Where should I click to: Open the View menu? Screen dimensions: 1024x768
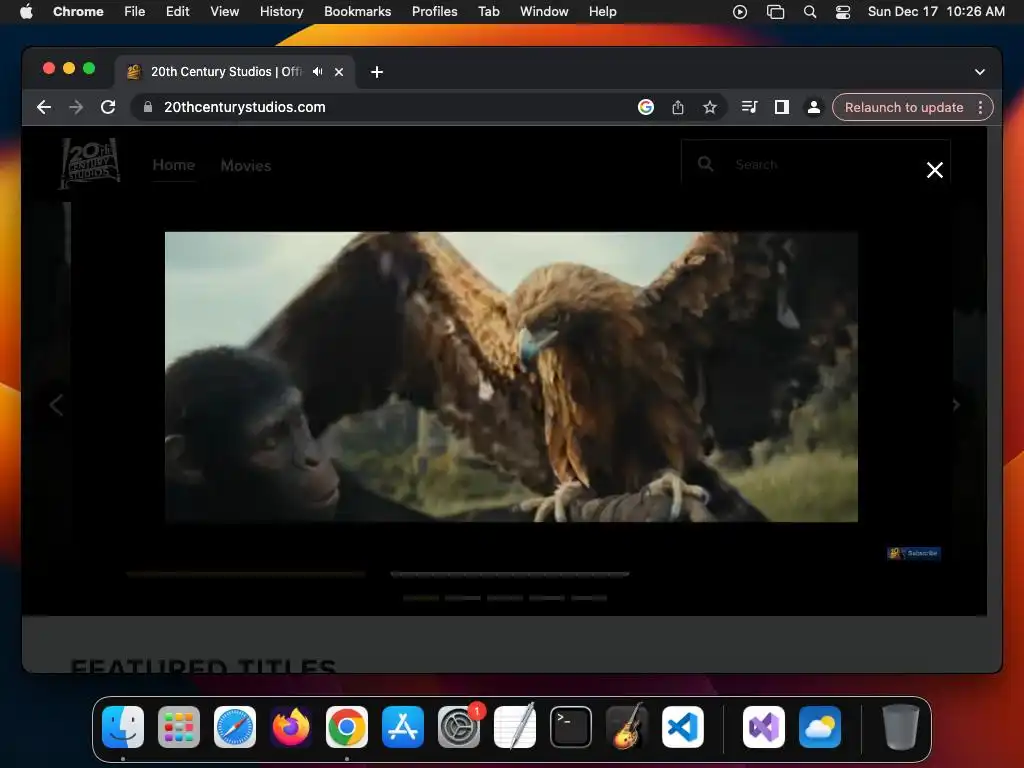click(x=224, y=12)
